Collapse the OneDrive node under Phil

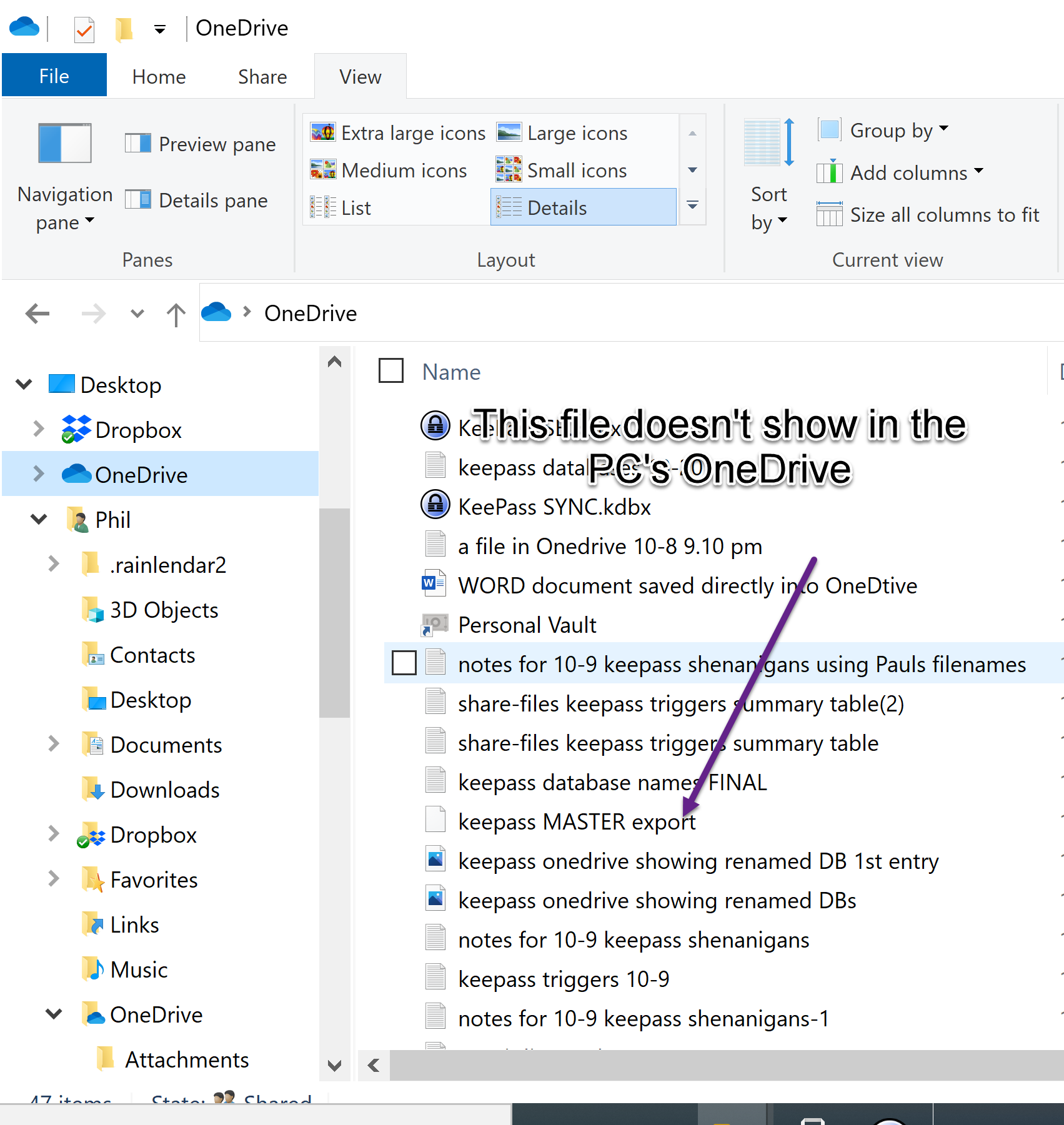pyautogui.click(x=54, y=1014)
